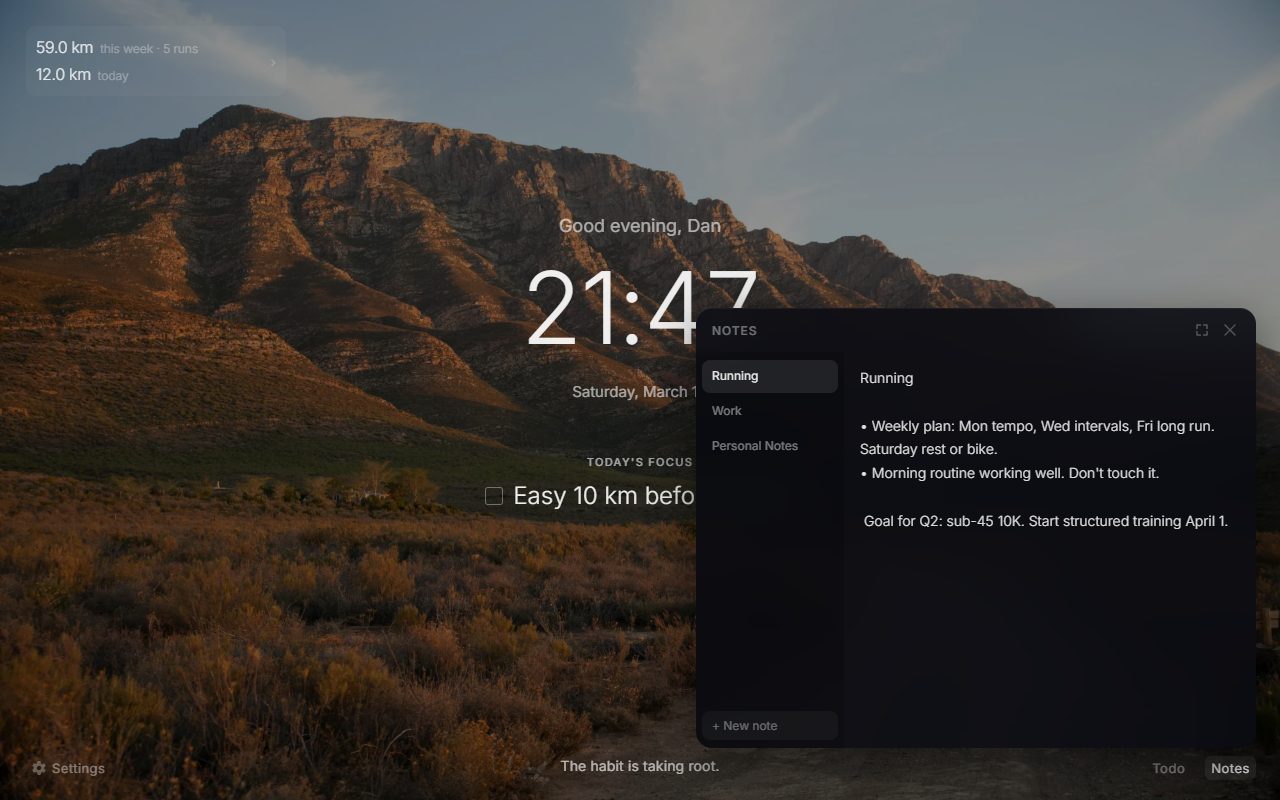Check off the Easy 10 km focus
1280x800 pixels.
494,496
